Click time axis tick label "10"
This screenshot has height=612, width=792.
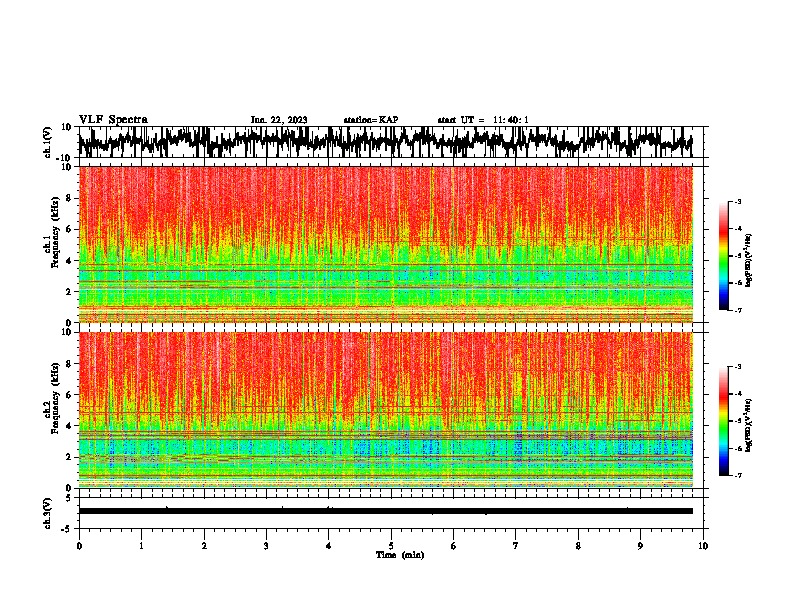[x=703, y=546]
